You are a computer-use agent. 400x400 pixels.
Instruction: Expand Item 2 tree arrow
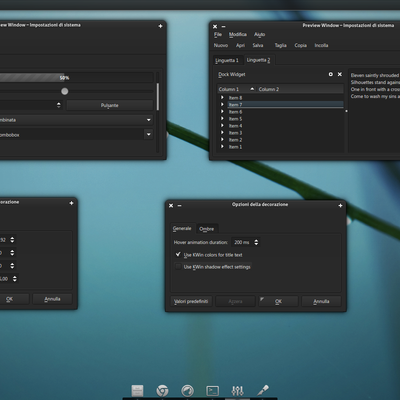[222, 139]
